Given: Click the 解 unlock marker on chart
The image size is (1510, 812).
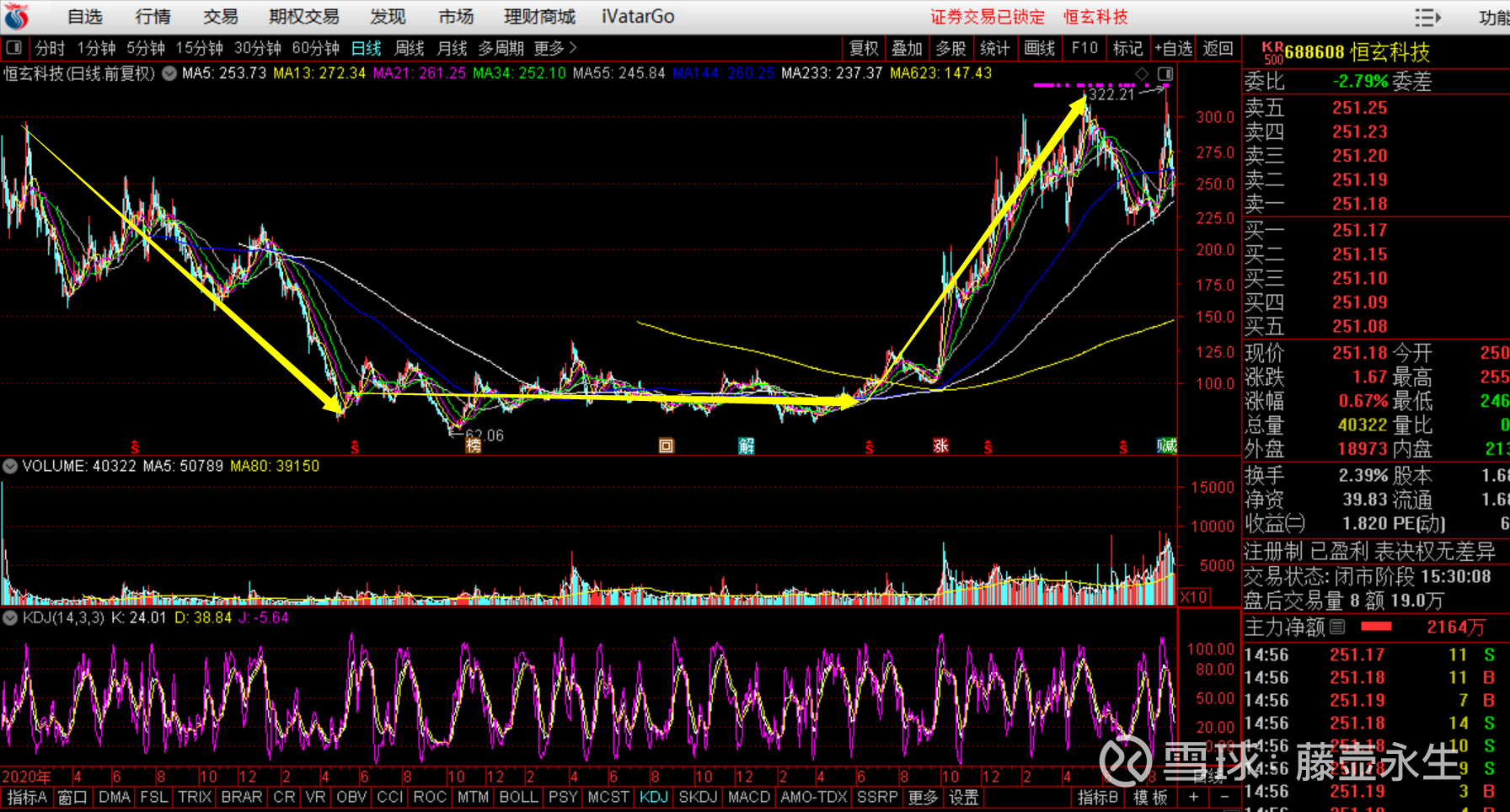Looking at the screenshot, I should coord(747,446).
